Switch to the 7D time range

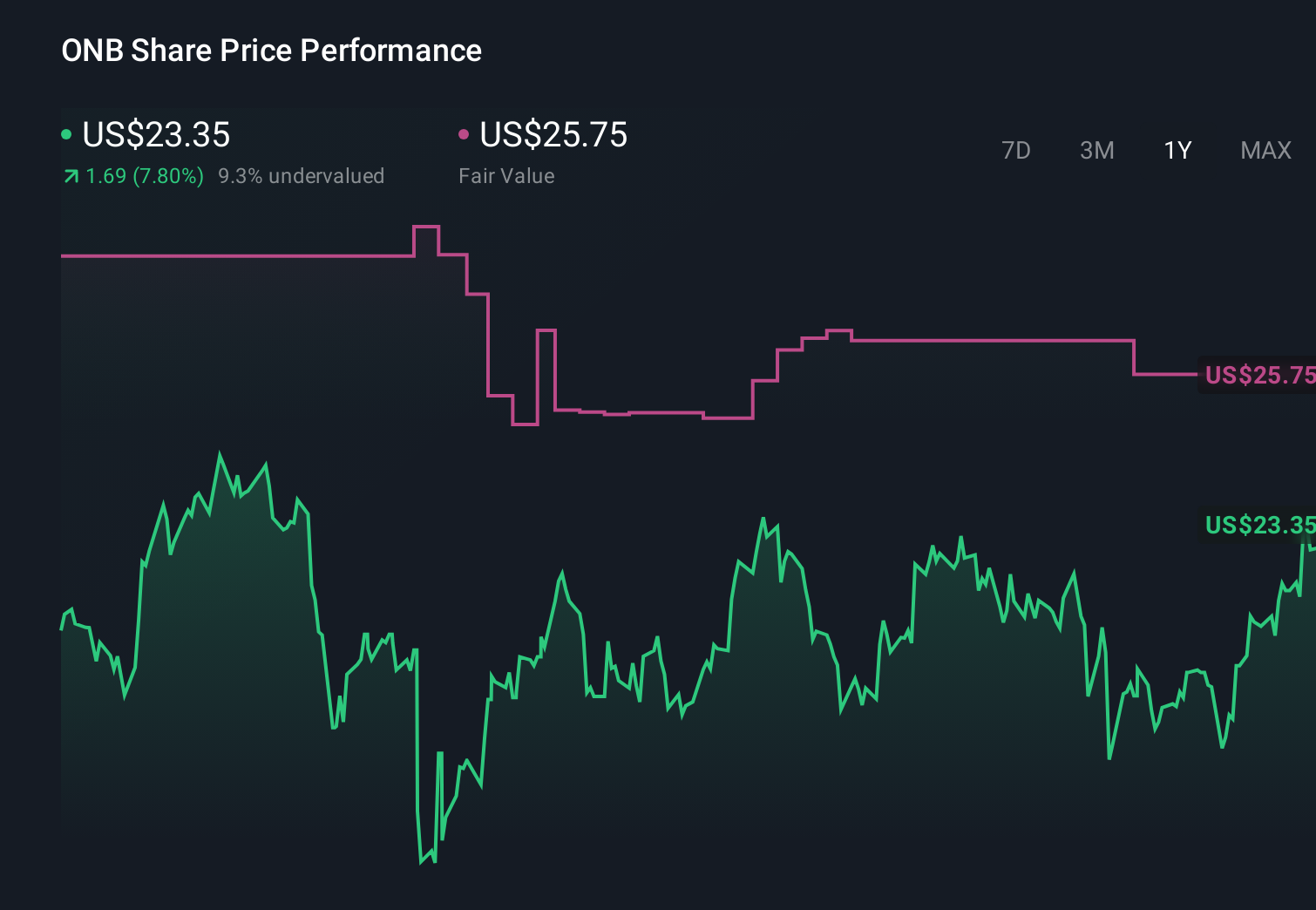point(1016,150)
